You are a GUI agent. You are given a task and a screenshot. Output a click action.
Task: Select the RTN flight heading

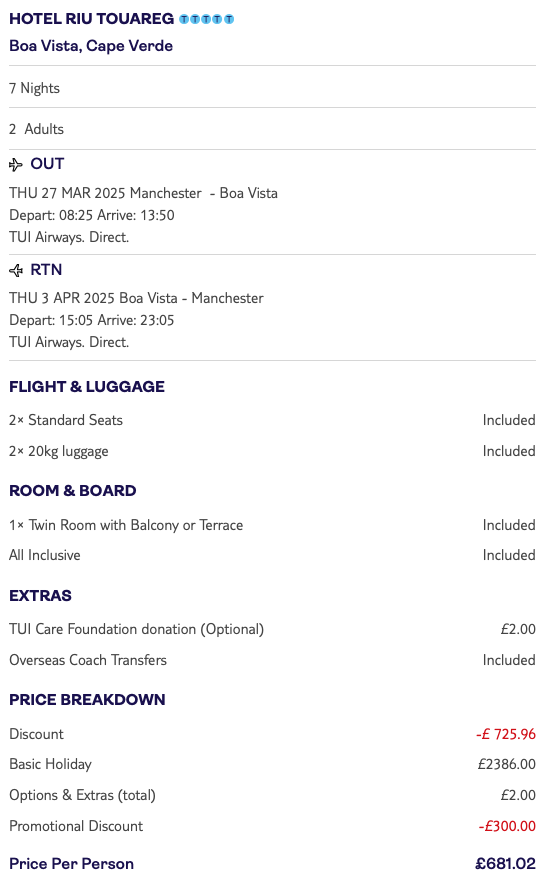click(x=46, y=270)
